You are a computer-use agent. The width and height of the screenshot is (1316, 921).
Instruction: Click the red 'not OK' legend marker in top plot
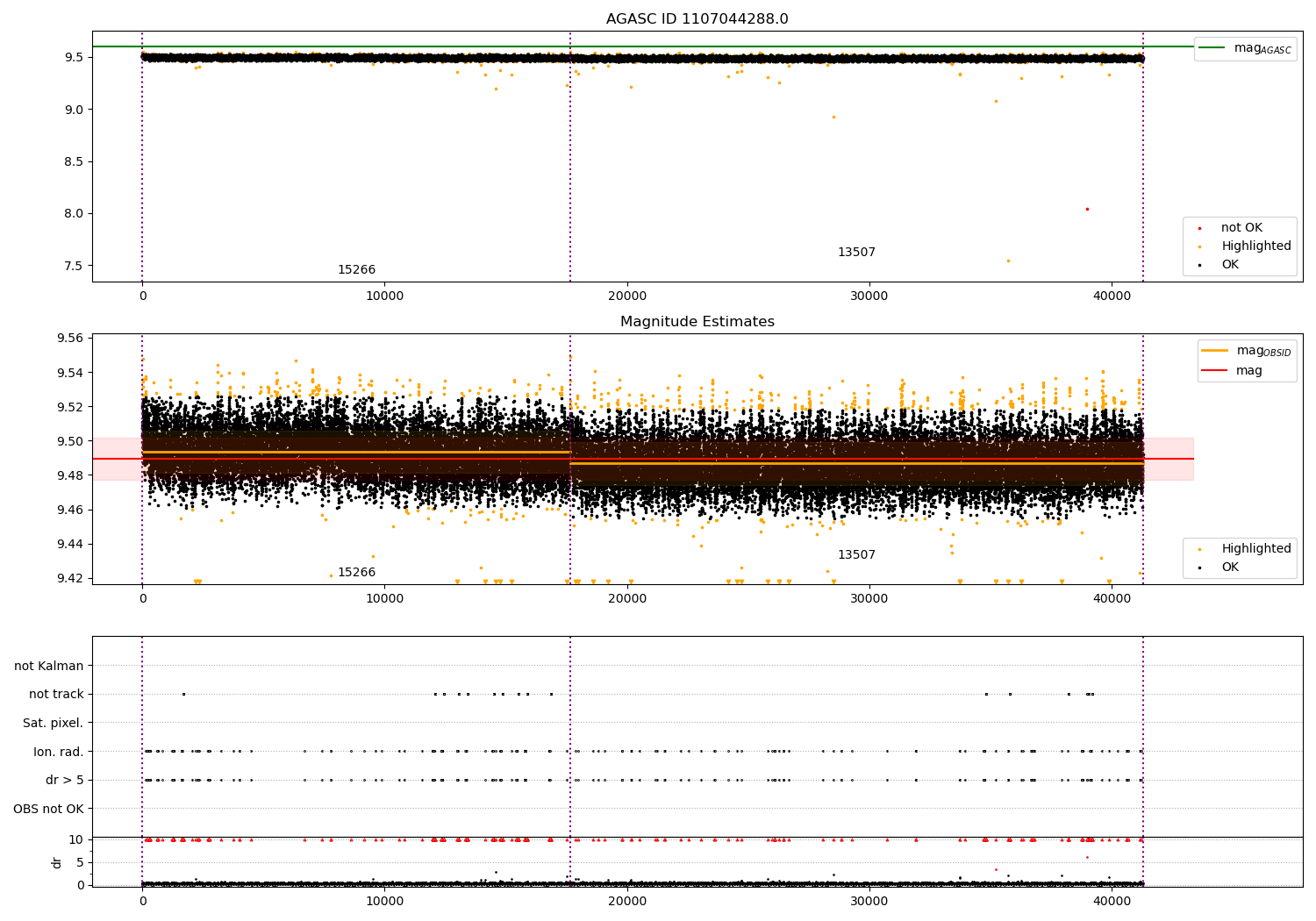pyautogui.click(x=1199, y=228)
